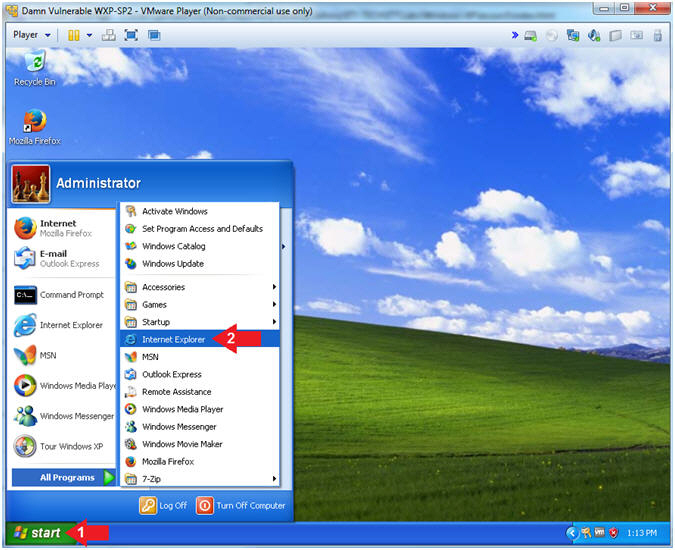
Task: Click the Administrator chess avatar picture
Action: (x=31, y=184)
